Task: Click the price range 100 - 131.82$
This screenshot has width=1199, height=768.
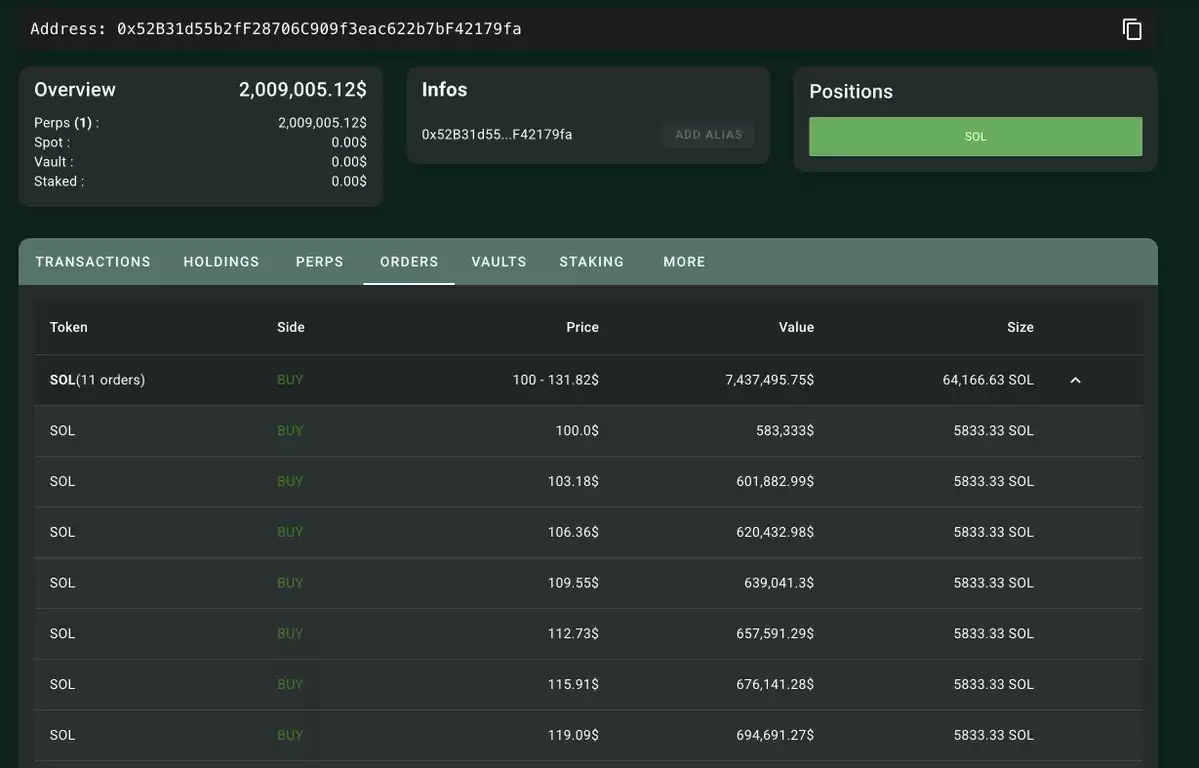Action: click(556, 380)
